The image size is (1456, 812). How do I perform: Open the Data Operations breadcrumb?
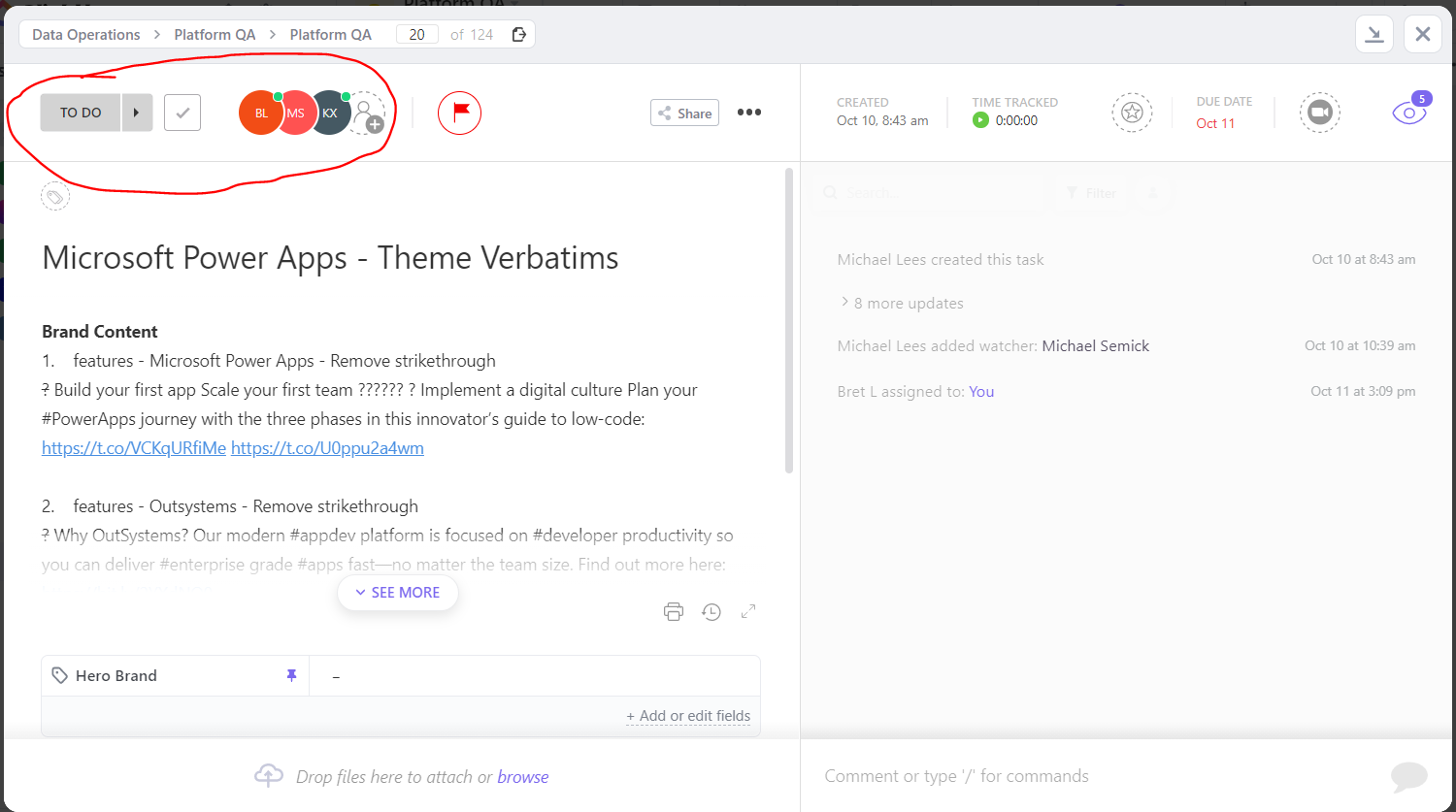86,35
